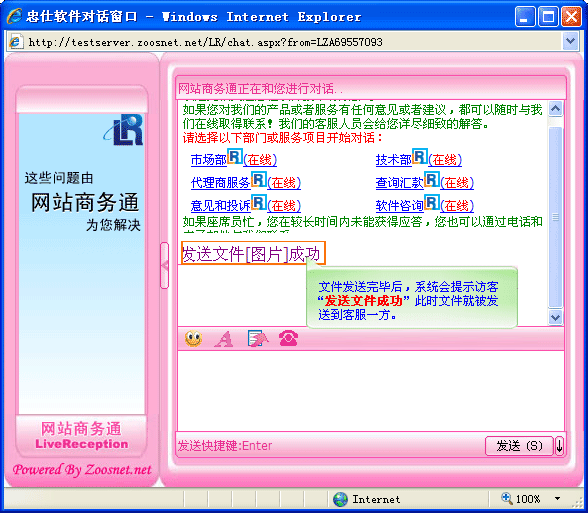Open the zoom level 100% dropdown
This screenshot has width=588, height=513.
coord(558,499)
